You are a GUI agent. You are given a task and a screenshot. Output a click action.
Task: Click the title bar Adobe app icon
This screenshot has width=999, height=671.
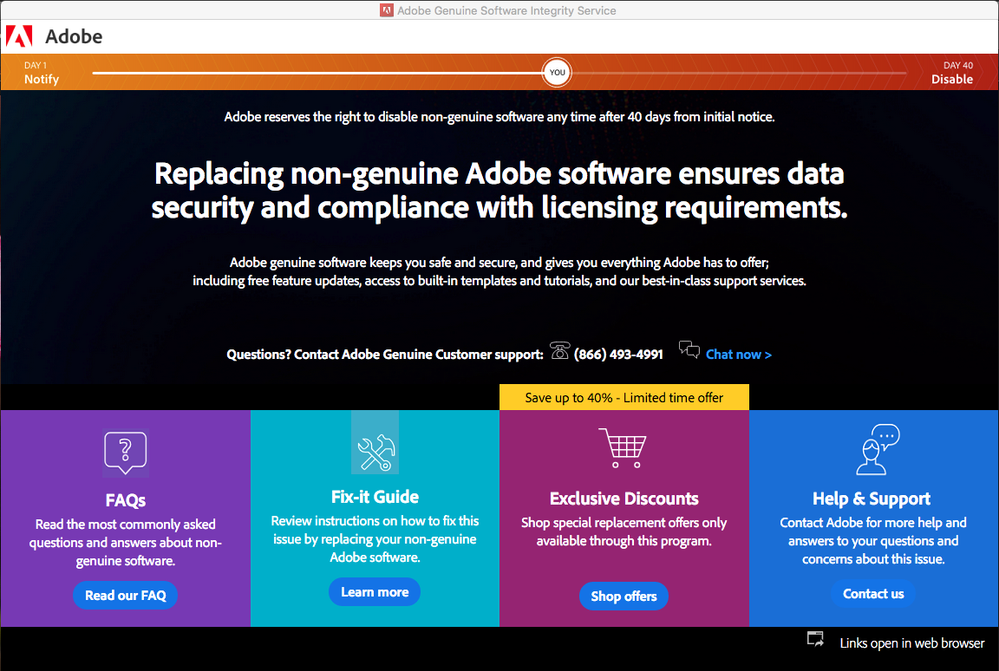387,11
